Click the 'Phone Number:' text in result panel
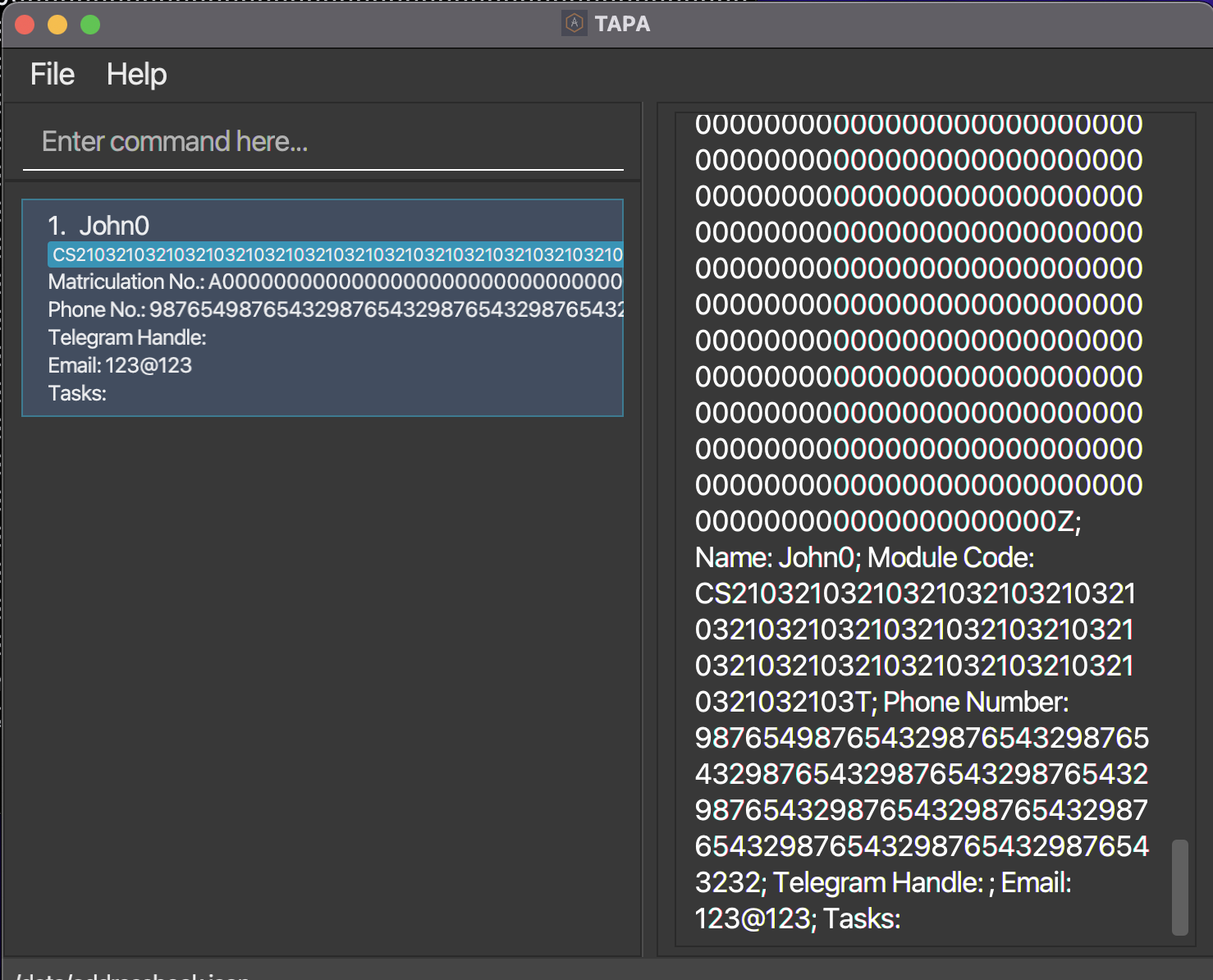 976,703
